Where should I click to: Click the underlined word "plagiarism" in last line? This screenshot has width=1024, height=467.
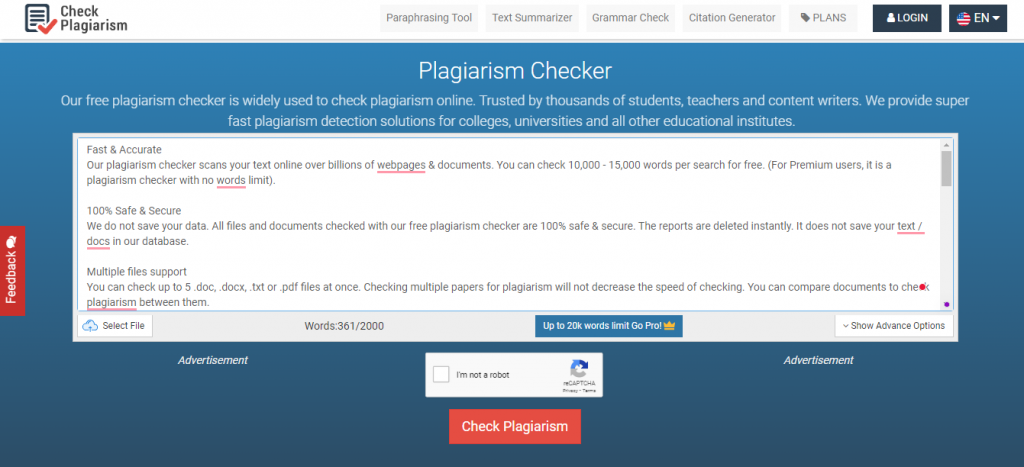click(x=112, y=302)
